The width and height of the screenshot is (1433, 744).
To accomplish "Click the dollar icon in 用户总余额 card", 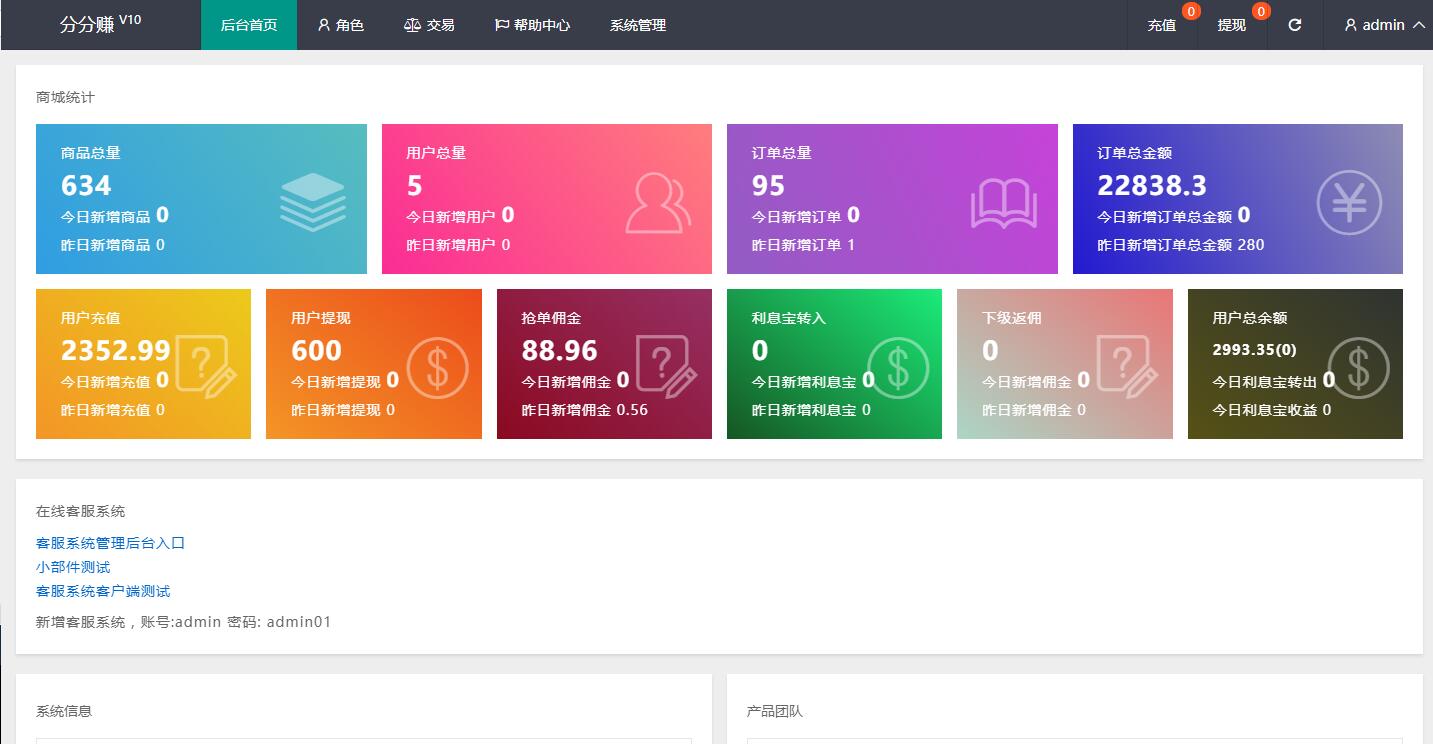I will (x=1358, y=367).
